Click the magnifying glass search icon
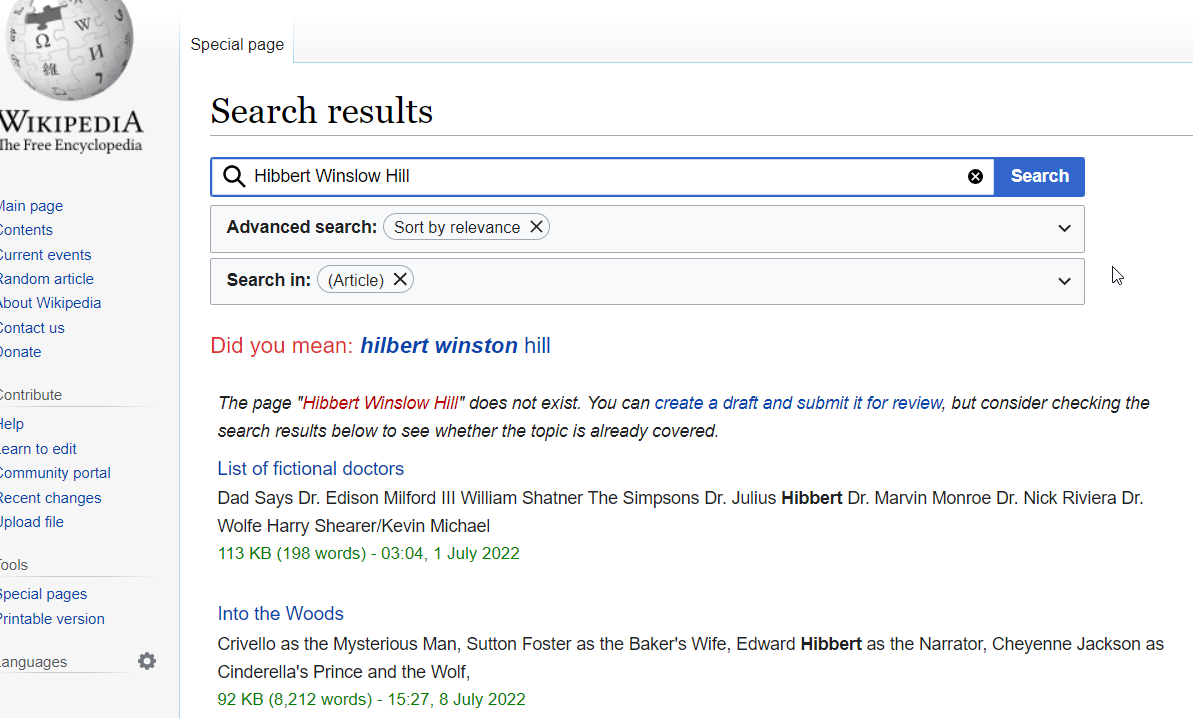 click(234, 176)
